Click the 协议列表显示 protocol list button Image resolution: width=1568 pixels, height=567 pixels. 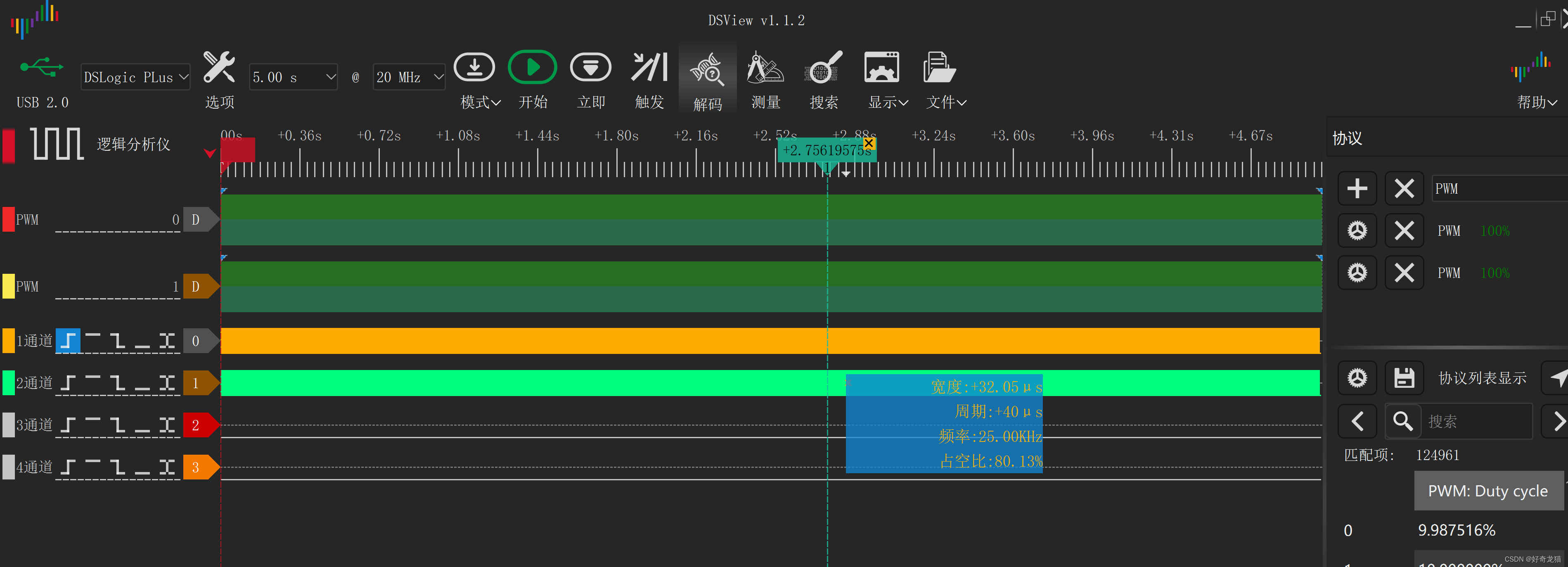coord(1483,377)
